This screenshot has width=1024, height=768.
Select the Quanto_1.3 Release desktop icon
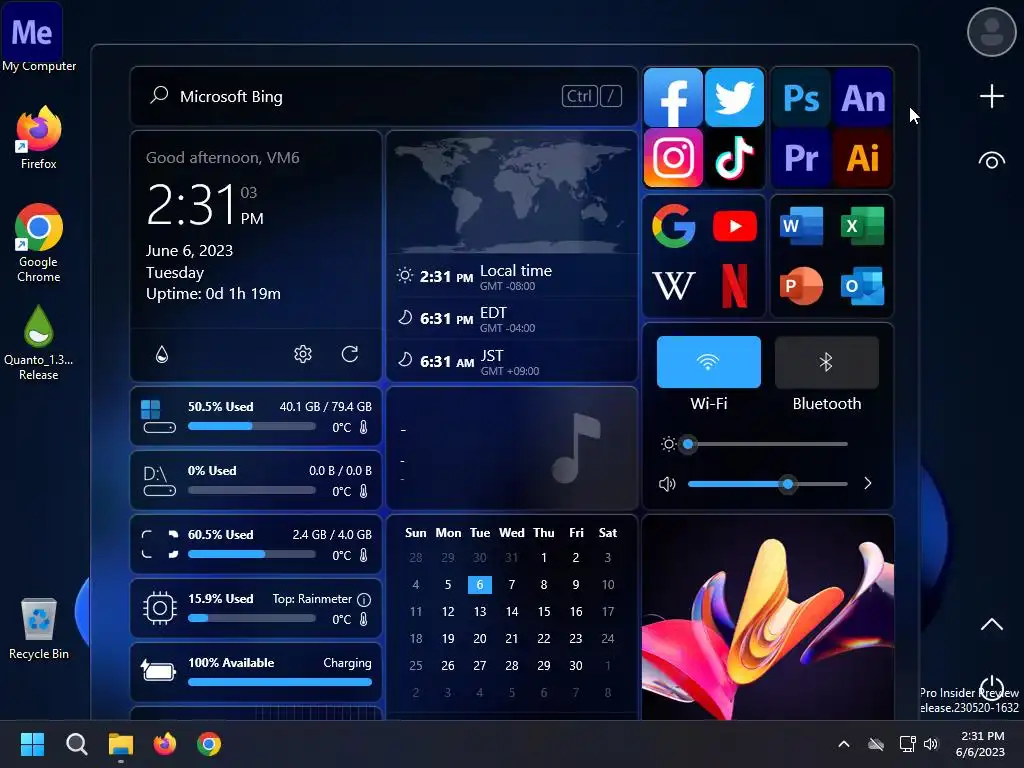39,343
